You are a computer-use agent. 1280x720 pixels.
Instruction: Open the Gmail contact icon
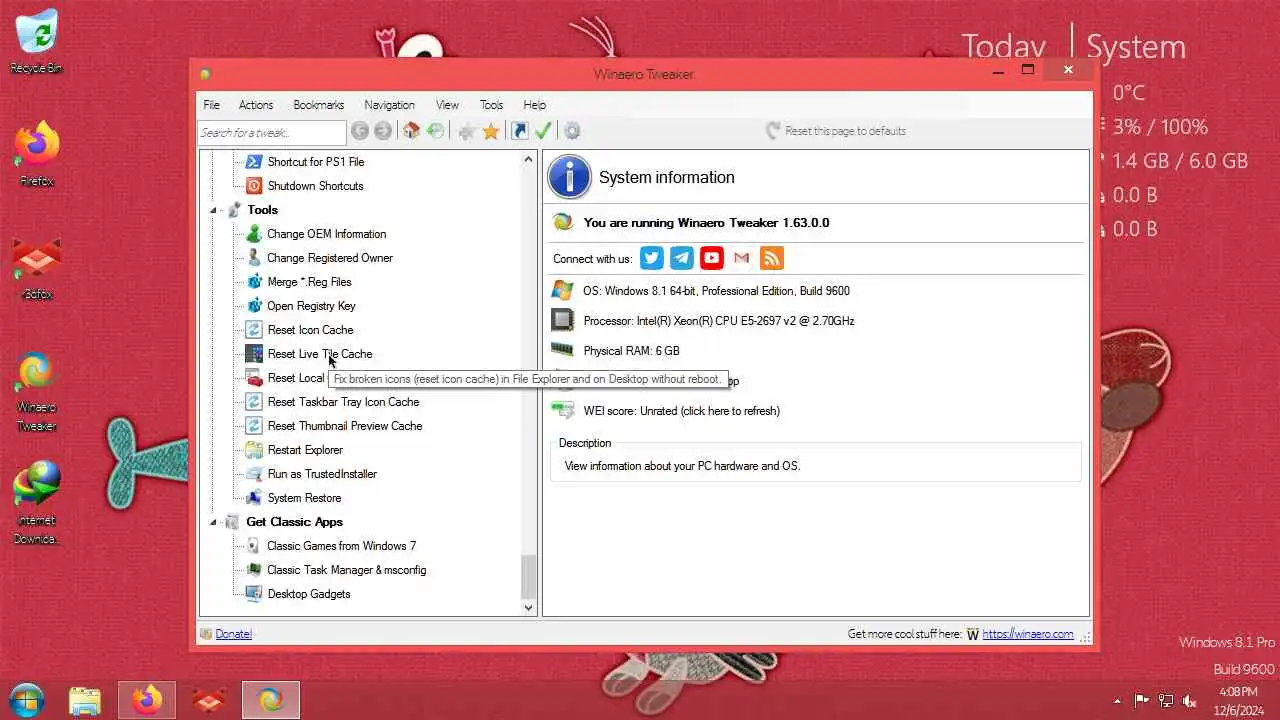tap(741, 258)
